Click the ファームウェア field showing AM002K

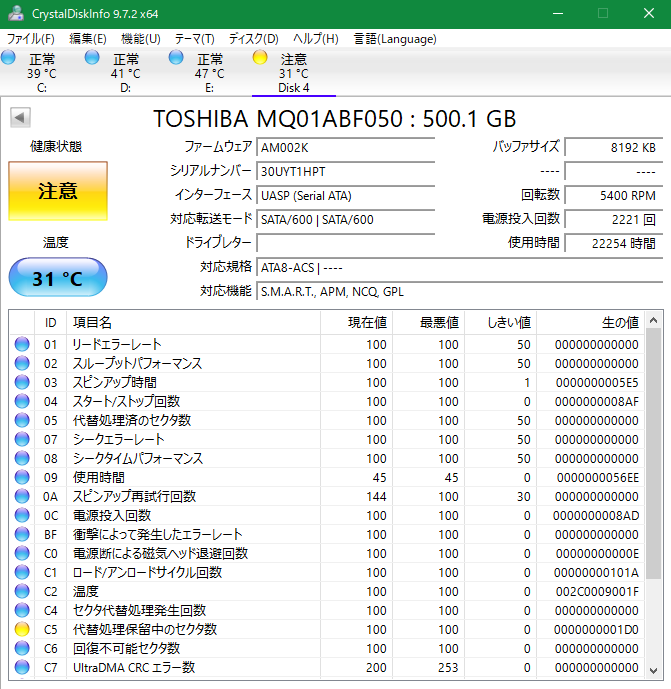click(x=346, y=147)
